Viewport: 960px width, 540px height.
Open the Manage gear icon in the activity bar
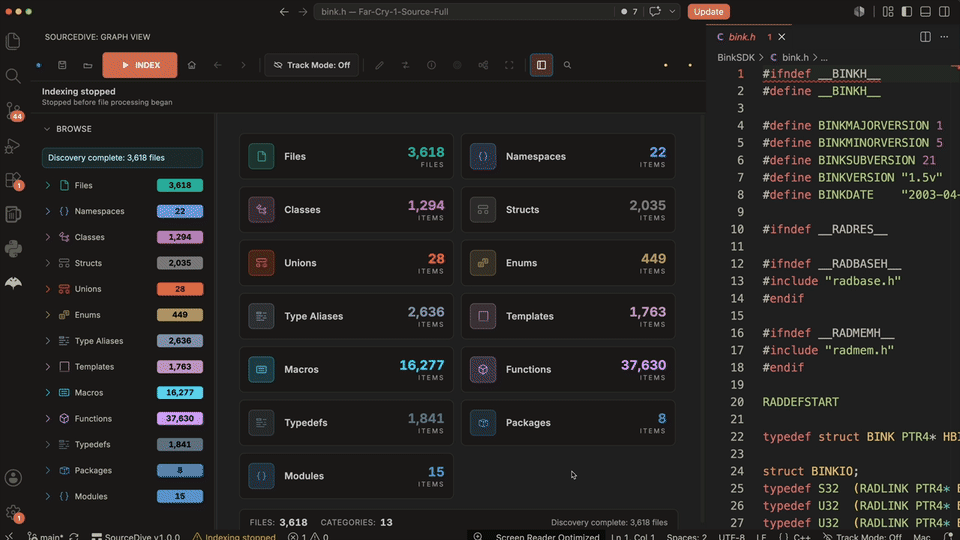[13, 513]
